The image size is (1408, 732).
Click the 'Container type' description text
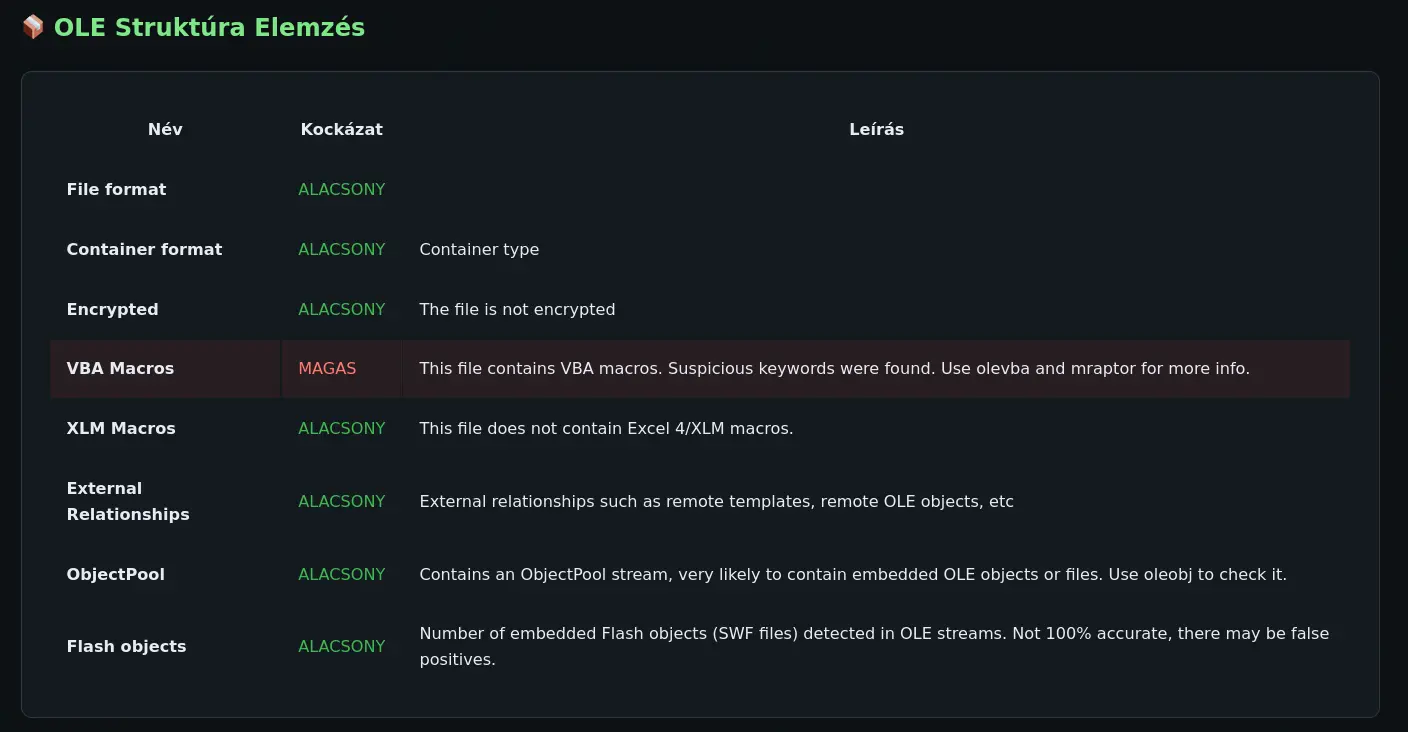pos(479,249)
